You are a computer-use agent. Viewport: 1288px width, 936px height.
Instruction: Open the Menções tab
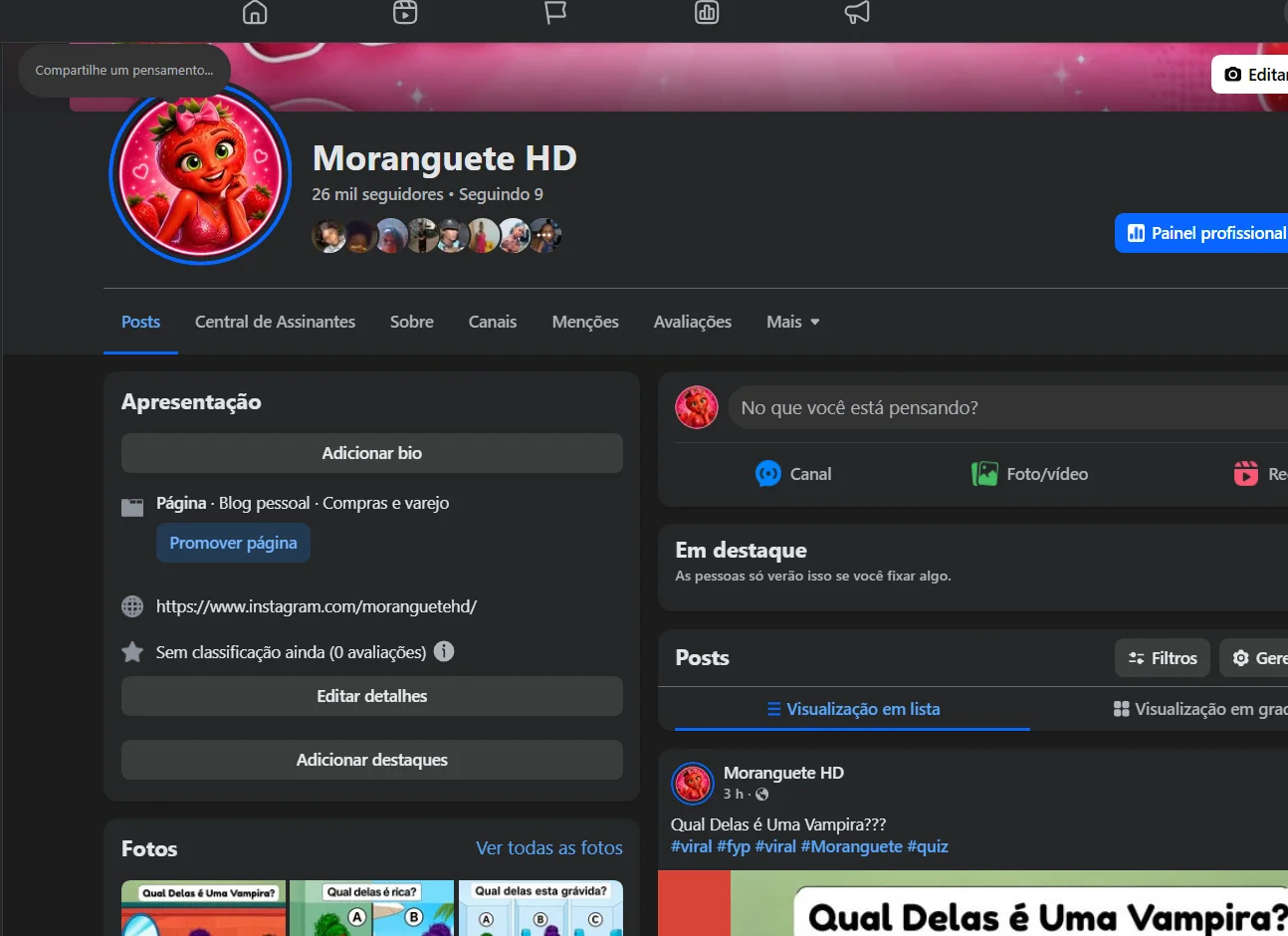pyautogui.click(x=585, y=322)
